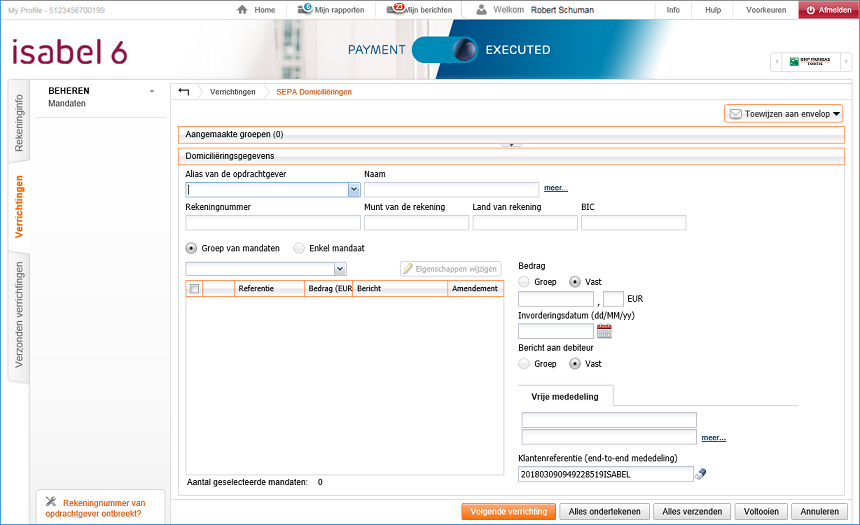This screenshot has height=525, width=860.
Task: Click the Munt van de rekening field
Action: (416, 223)
